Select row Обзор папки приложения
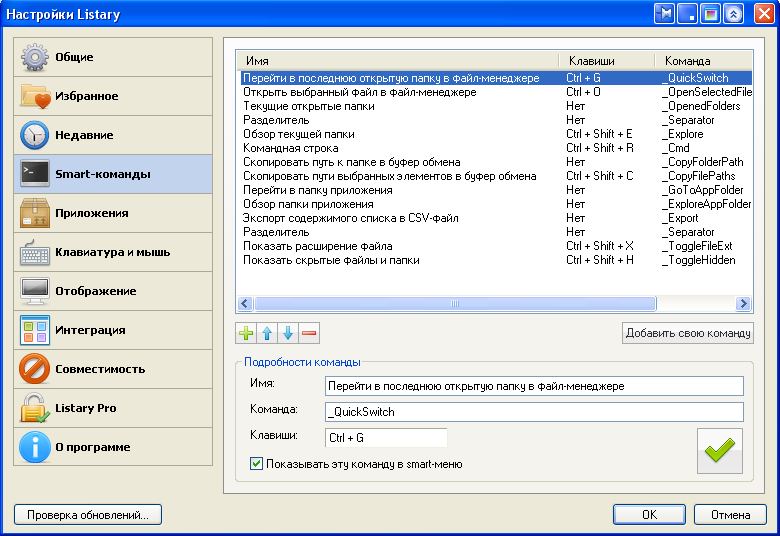780x536 pixels. pyautogui.click(x=496, y=204)
